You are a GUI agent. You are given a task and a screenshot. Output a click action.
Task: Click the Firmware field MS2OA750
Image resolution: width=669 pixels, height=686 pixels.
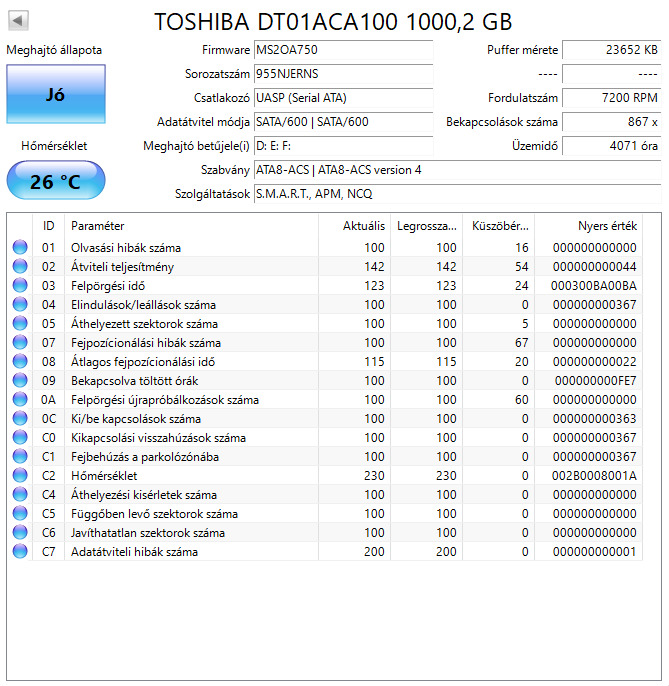tap(343, 50)
